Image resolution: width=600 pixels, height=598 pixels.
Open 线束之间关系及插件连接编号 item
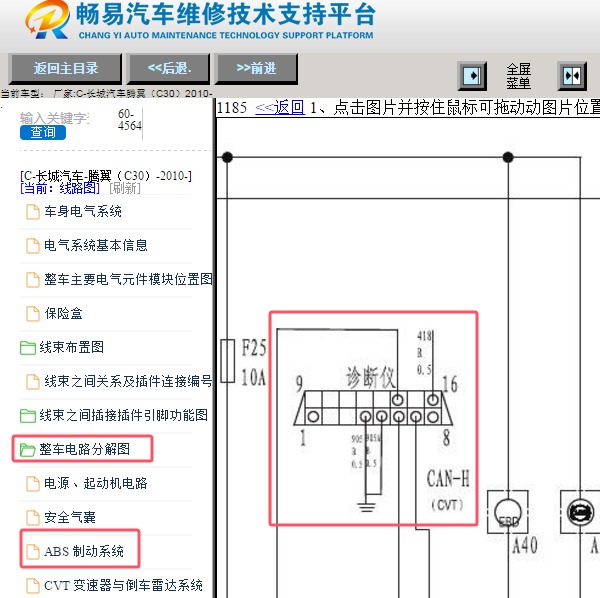pos(128,381)
